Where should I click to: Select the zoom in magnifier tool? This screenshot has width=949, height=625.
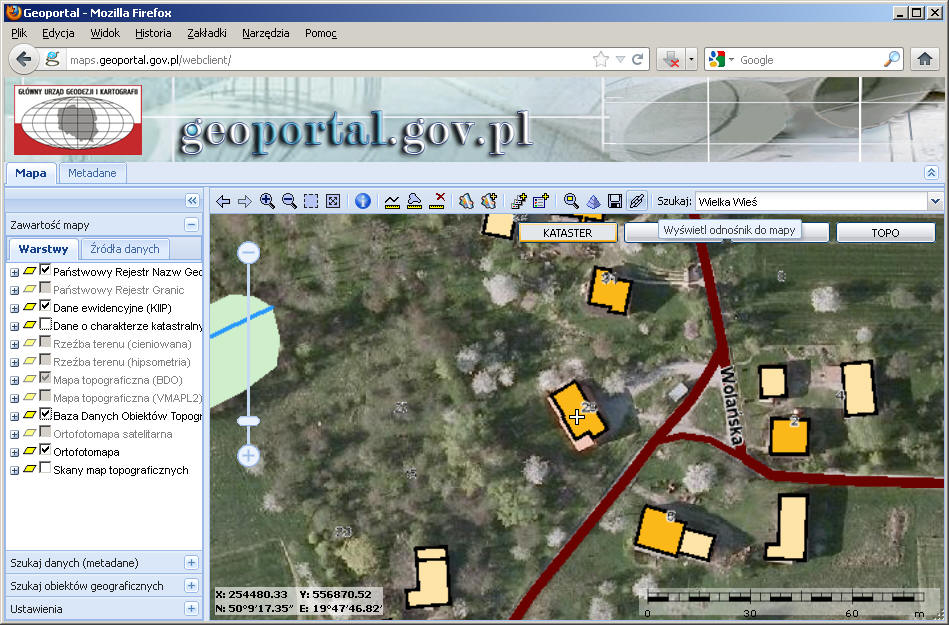267,201
